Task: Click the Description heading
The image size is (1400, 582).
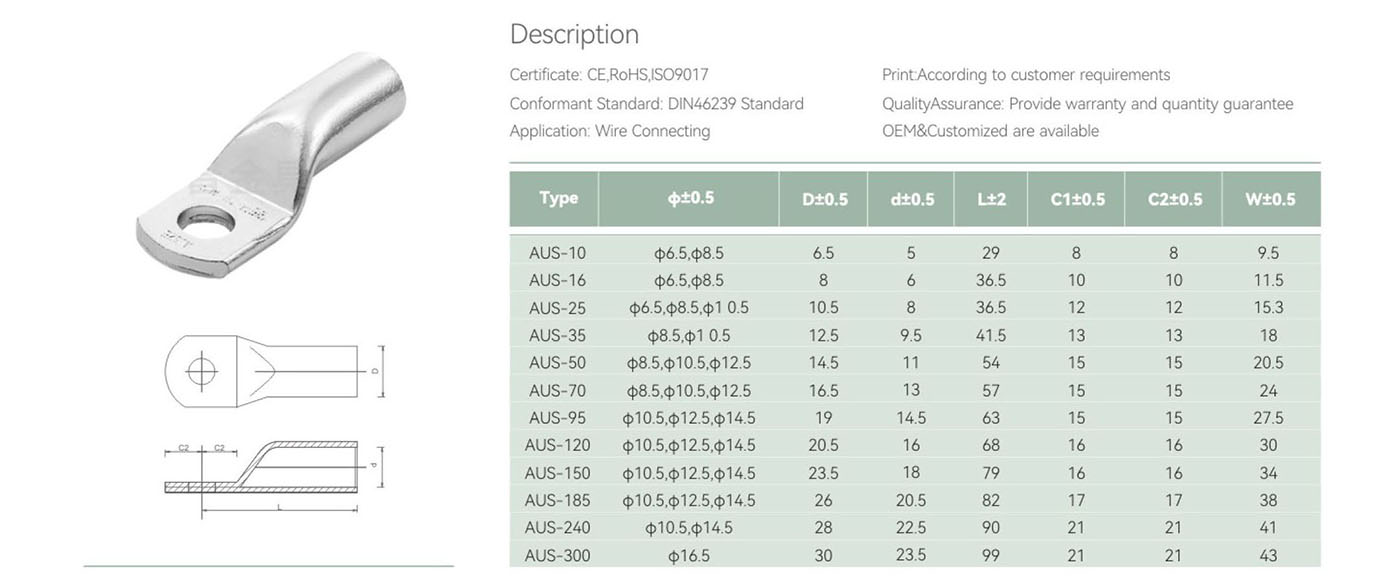Action: point(574,34)
